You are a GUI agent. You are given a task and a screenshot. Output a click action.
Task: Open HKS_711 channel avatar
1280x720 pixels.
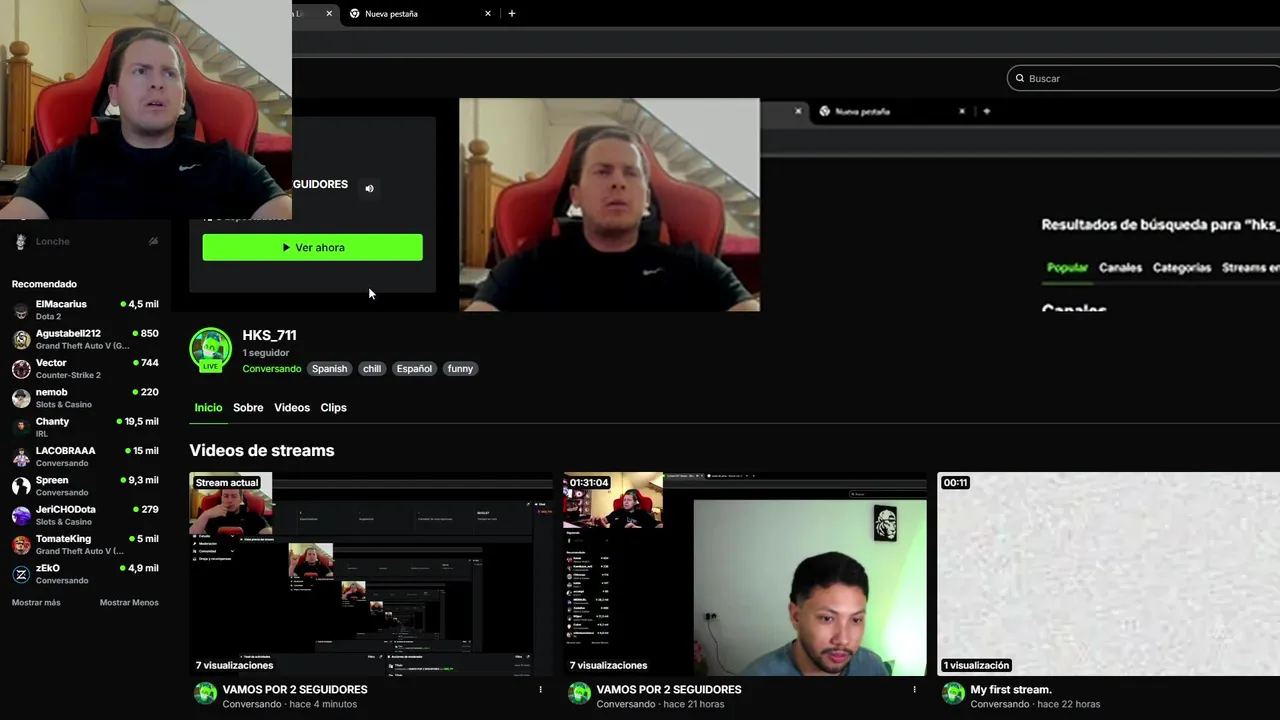coord(210,349)
